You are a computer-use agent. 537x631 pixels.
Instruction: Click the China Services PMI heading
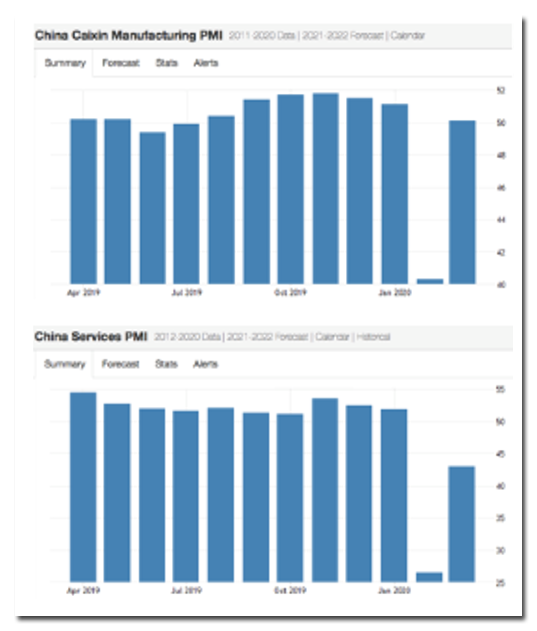click(x=91, y=336)
